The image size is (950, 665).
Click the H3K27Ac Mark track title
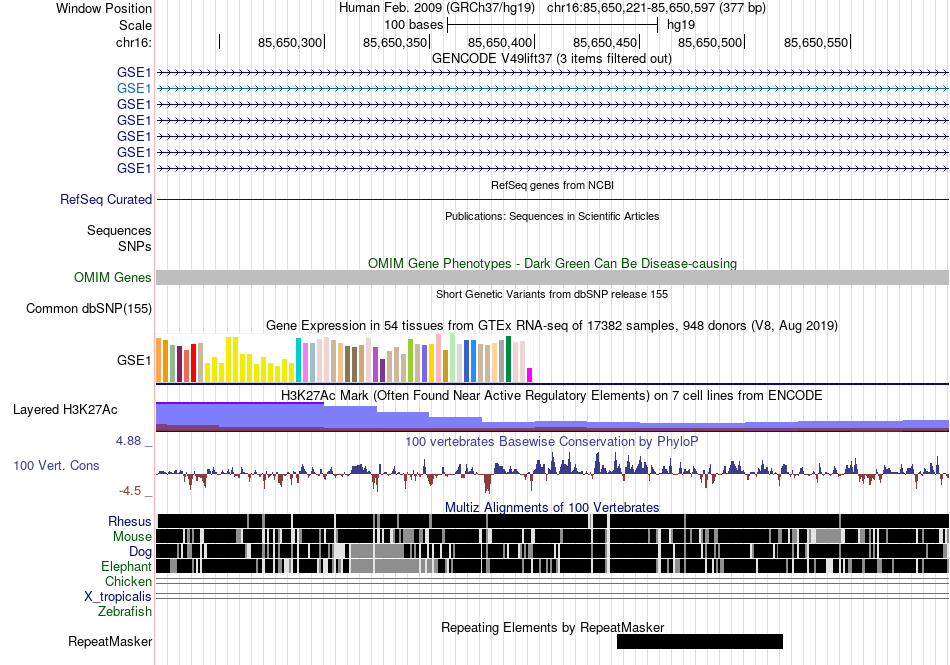pyautogui.click(x=552, y=395)
